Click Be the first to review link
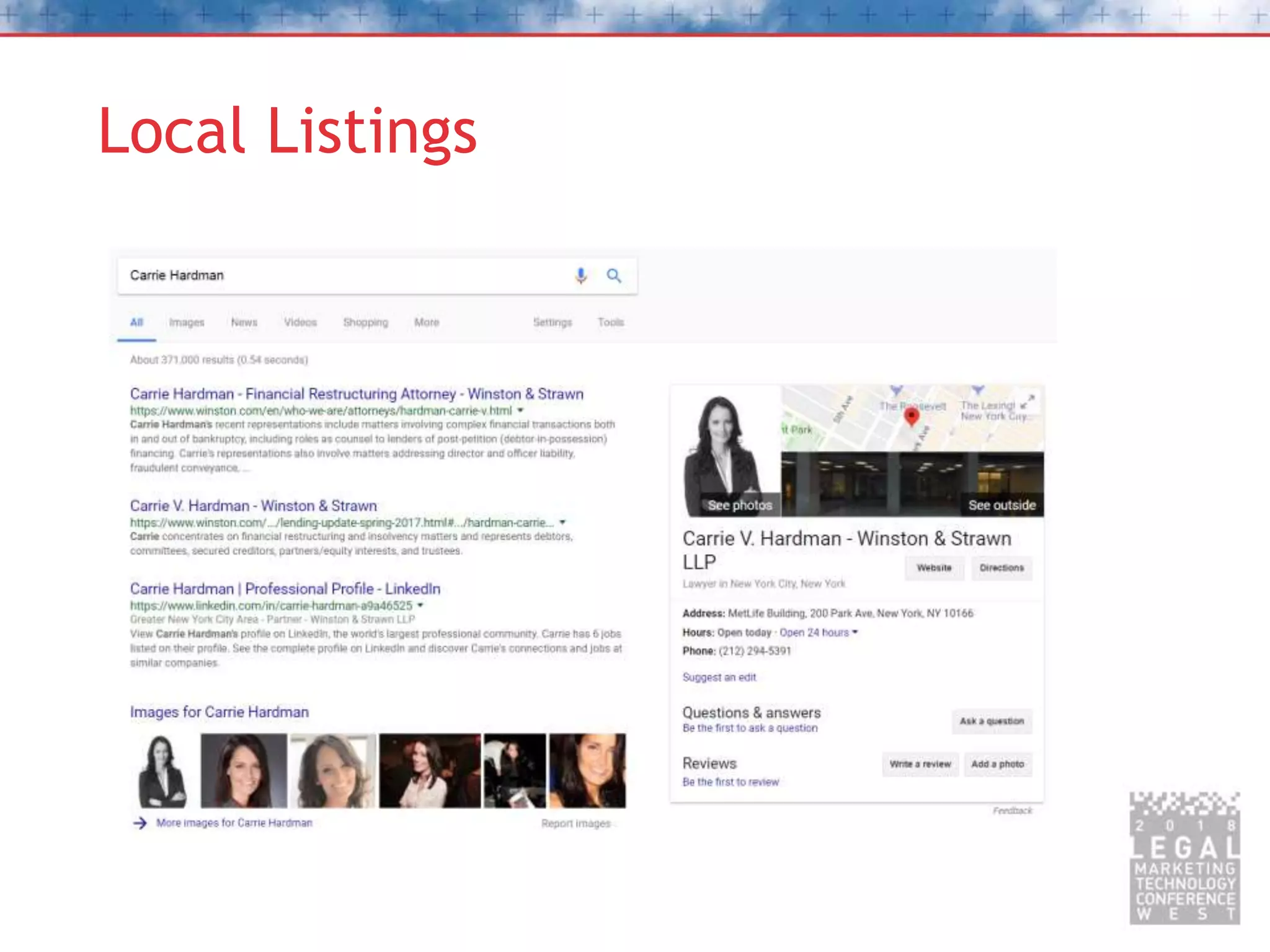 click(x=730, y=782)
